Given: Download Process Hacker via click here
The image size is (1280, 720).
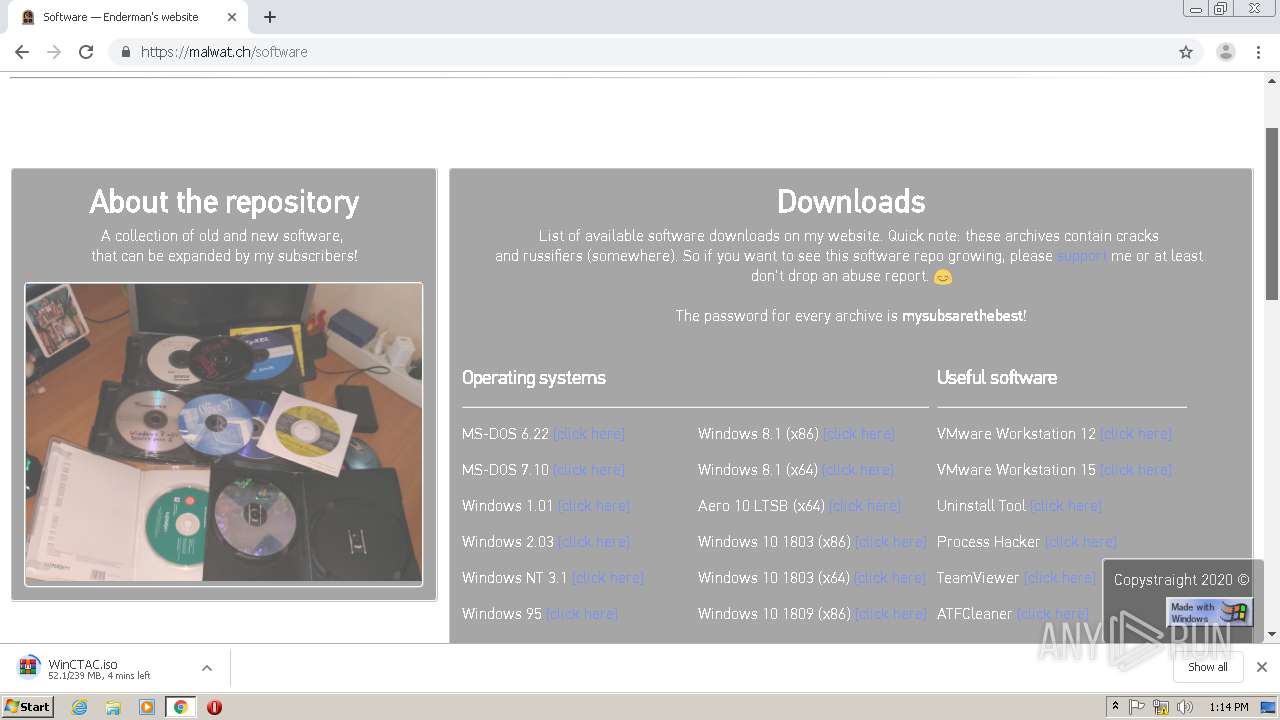Looking at the screenshot, I should pos(1081,542).
